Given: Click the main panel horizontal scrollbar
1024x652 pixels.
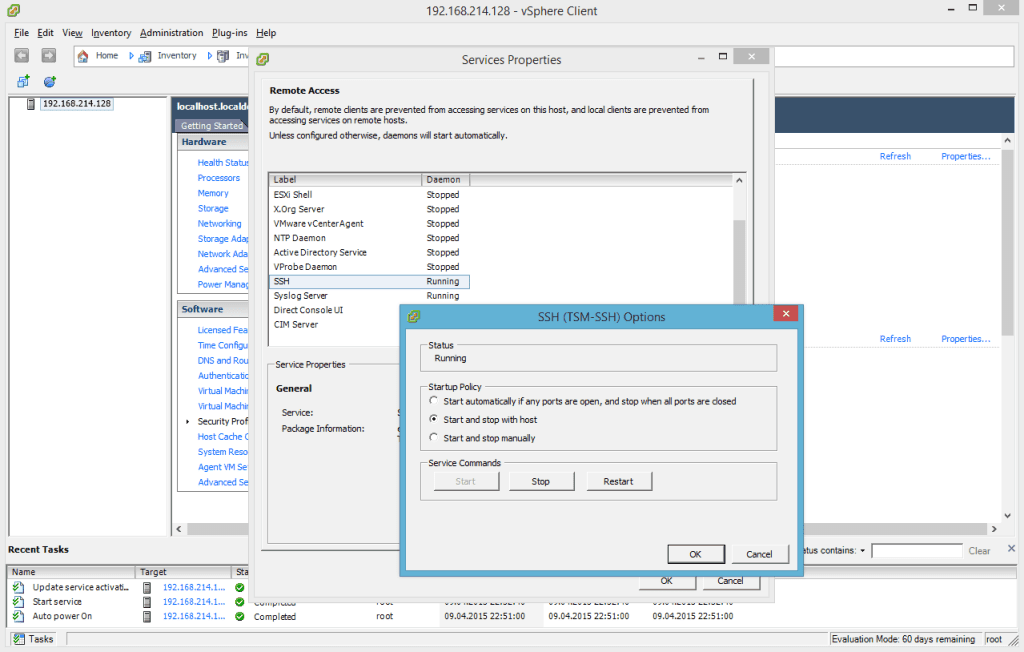Looking at the screenshot, I should click(x=587, y=529).
